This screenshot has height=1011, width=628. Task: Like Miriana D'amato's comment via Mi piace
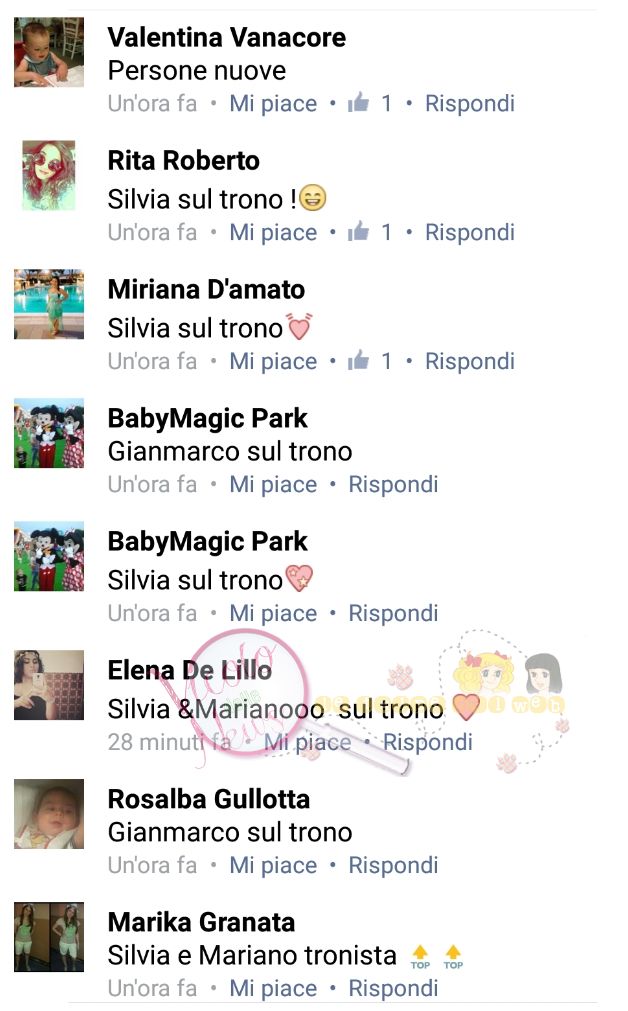pyautogui.click(x=273, y=361)
